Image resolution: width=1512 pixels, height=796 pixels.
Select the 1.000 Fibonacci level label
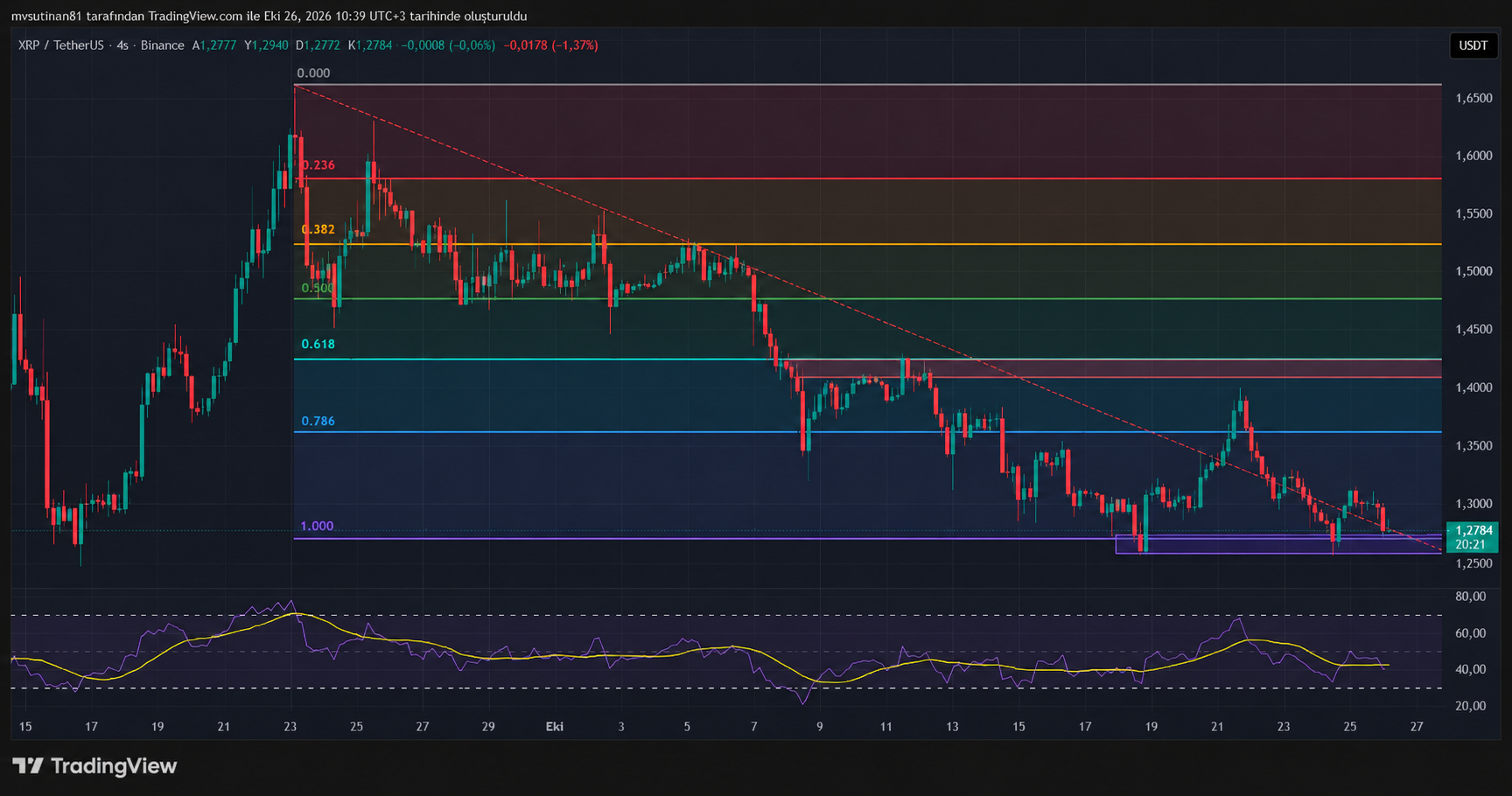317,527
